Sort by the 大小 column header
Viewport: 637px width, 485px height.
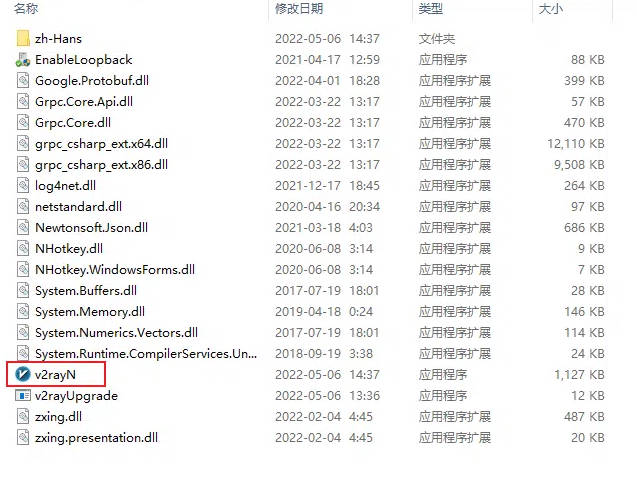pos(550,9)
